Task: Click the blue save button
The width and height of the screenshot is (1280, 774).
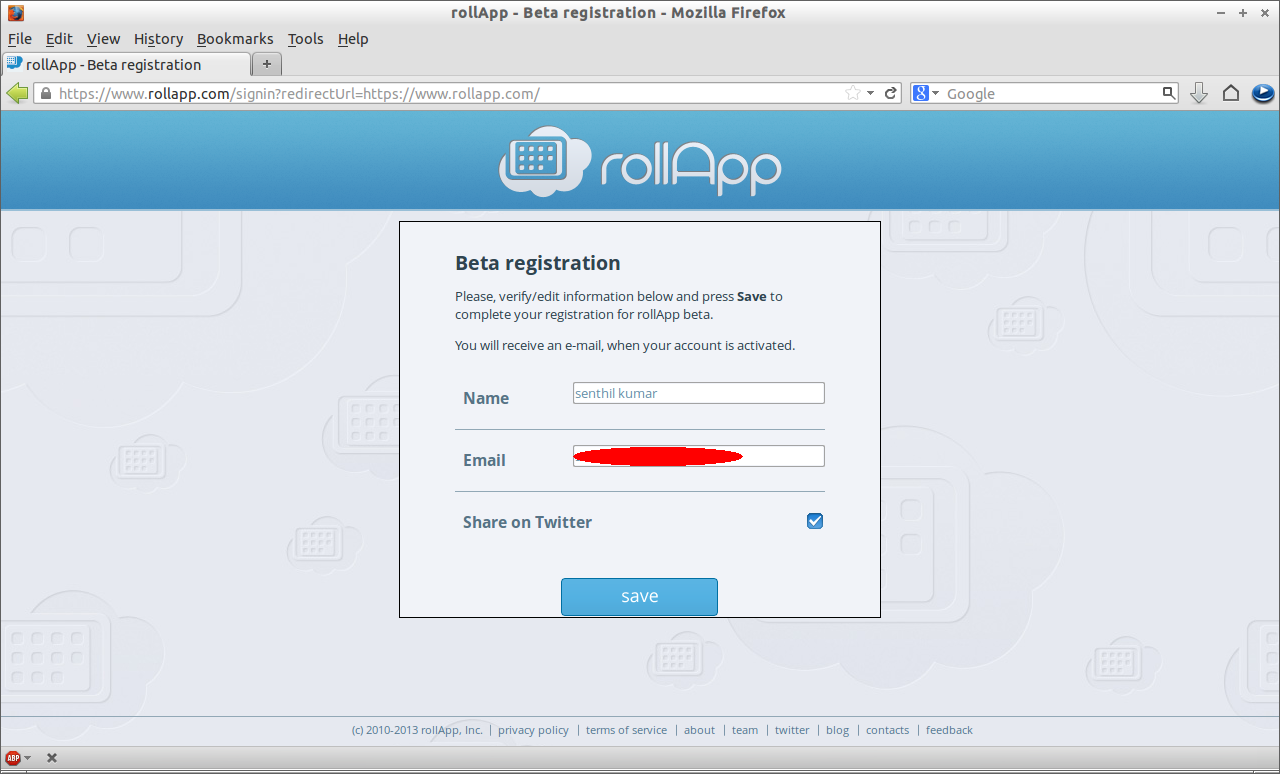Action: (x=639, y=596)
